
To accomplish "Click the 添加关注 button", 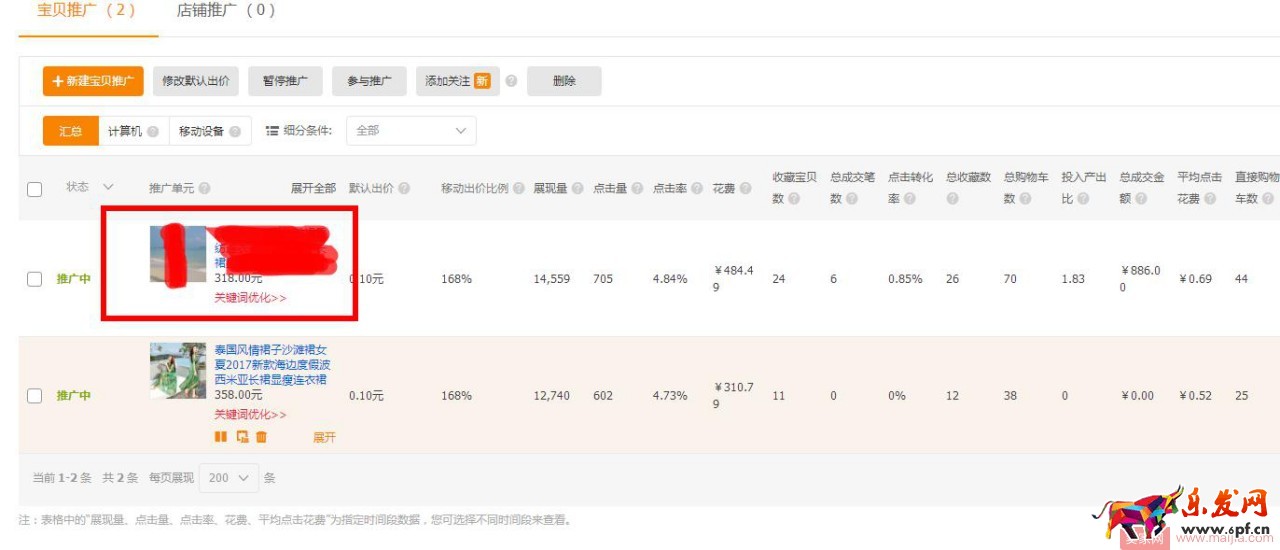I will (458, 81).
